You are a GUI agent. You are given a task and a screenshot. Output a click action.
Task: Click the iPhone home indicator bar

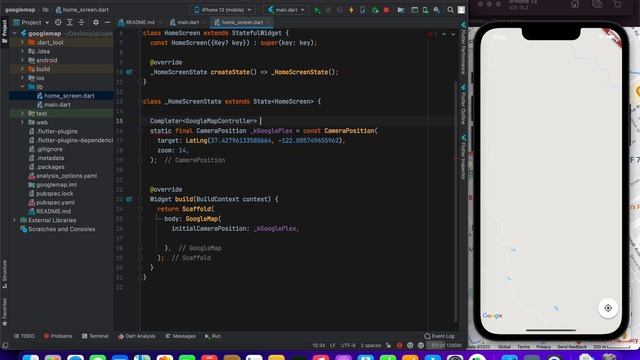coord(551,330)
